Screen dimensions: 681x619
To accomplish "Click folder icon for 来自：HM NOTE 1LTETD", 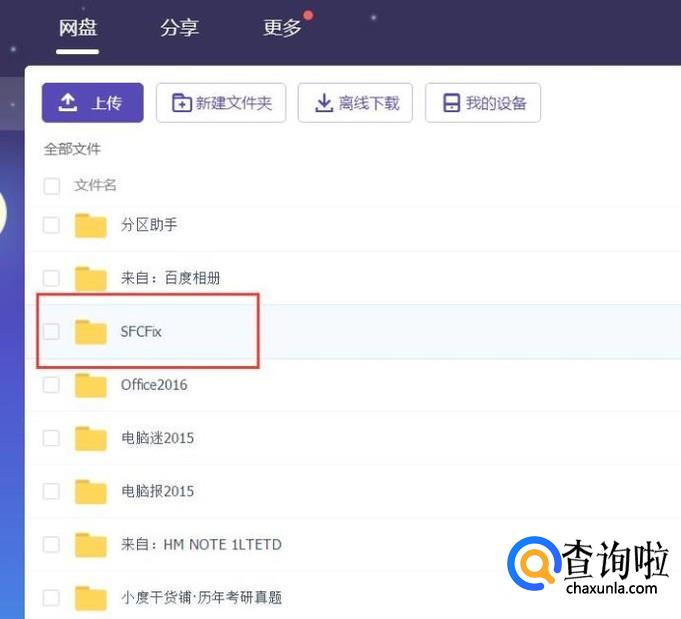I will [91, 545].
